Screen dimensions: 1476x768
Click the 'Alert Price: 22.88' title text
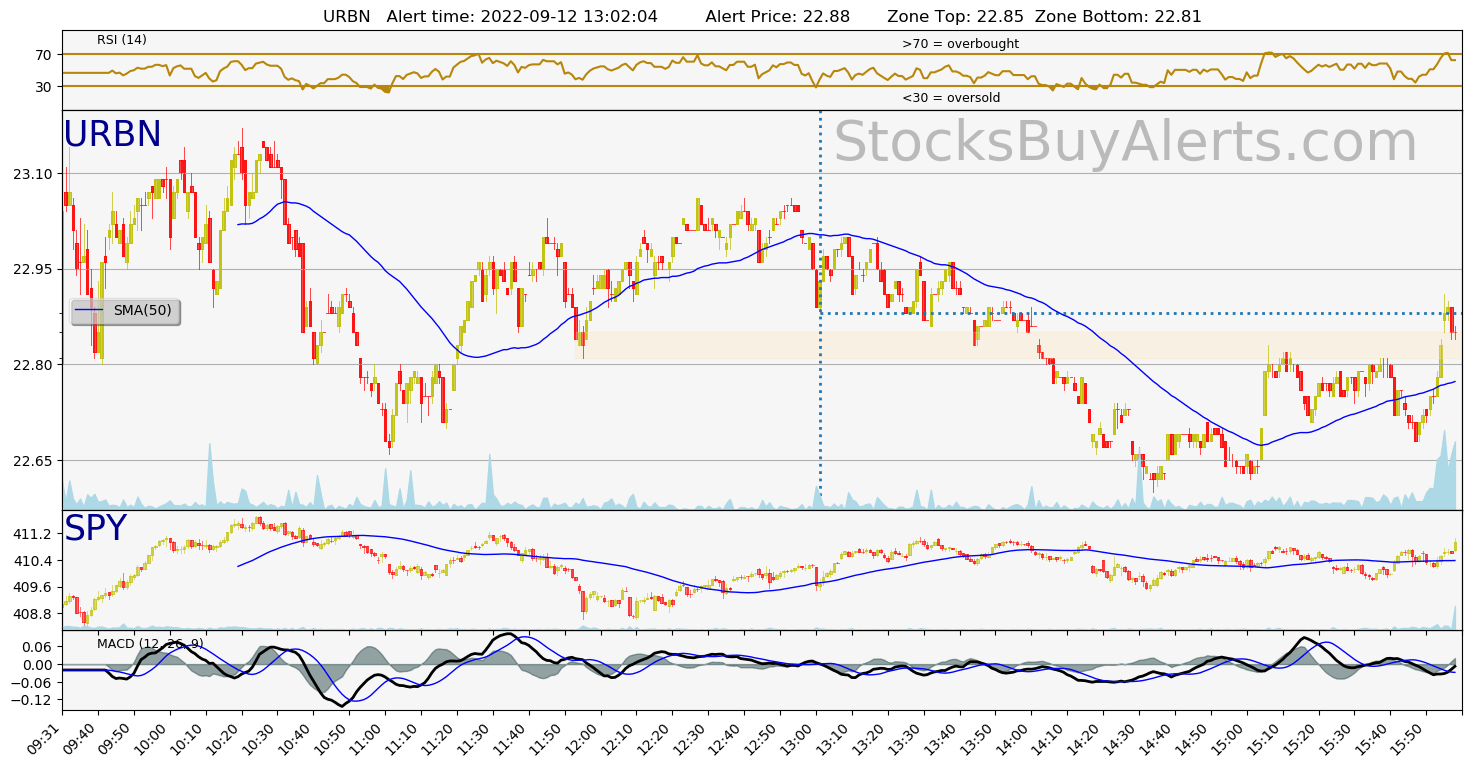click(777, 16)
